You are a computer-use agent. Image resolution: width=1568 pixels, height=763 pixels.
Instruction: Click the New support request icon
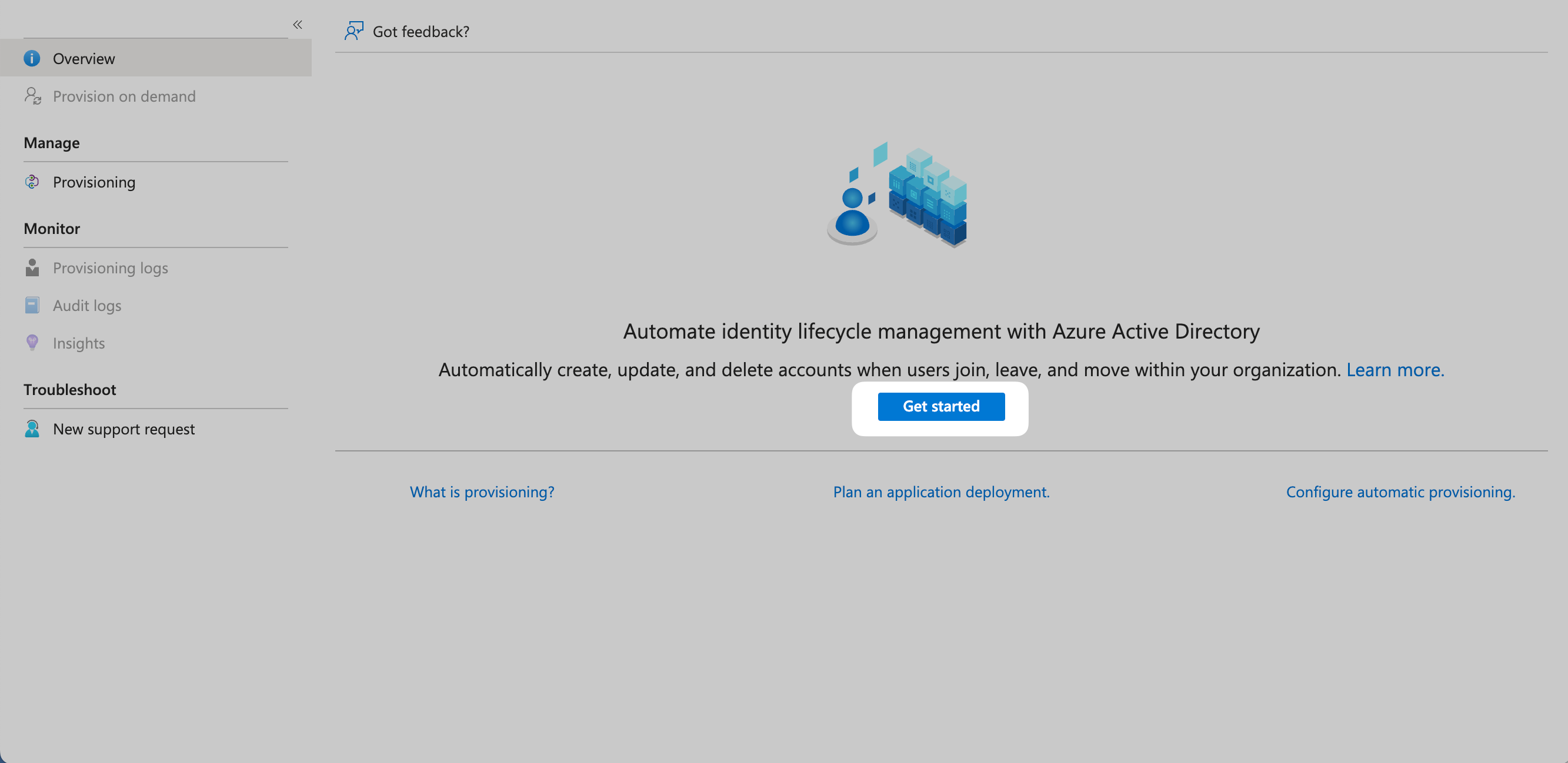tap(32, 429)
